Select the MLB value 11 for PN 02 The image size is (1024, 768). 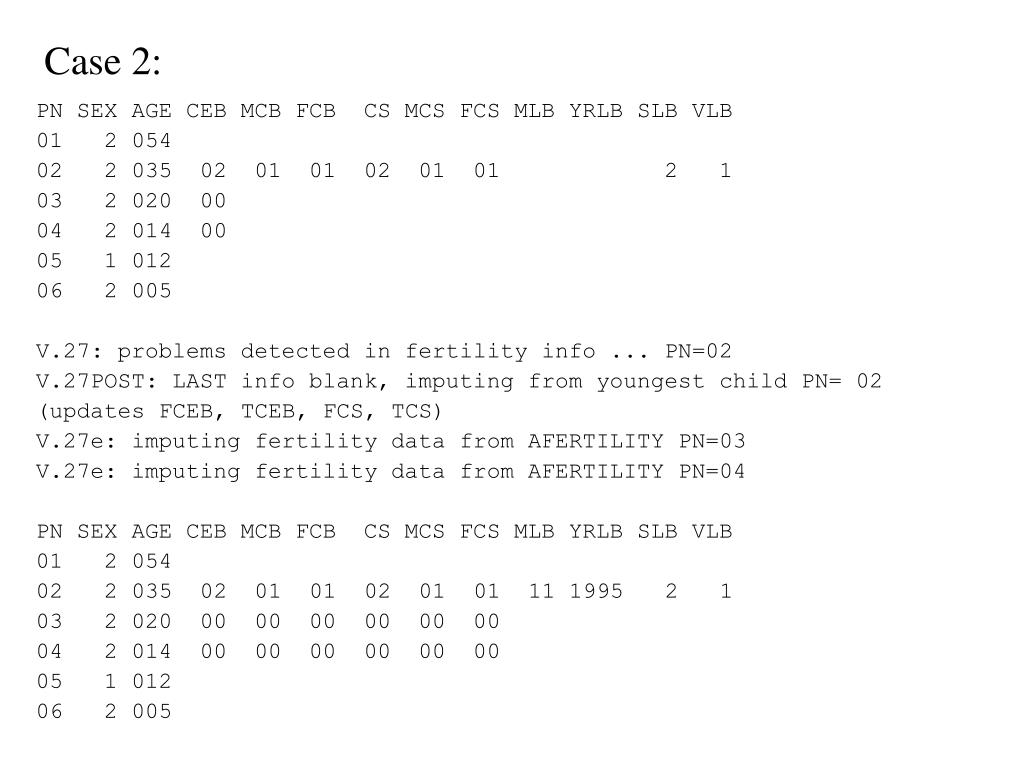[541, 592]
